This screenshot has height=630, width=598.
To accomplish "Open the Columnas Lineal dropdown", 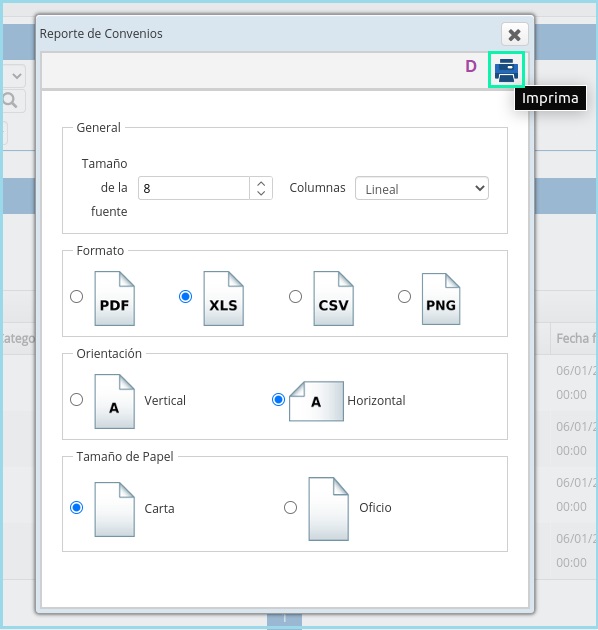I will 422,188.
